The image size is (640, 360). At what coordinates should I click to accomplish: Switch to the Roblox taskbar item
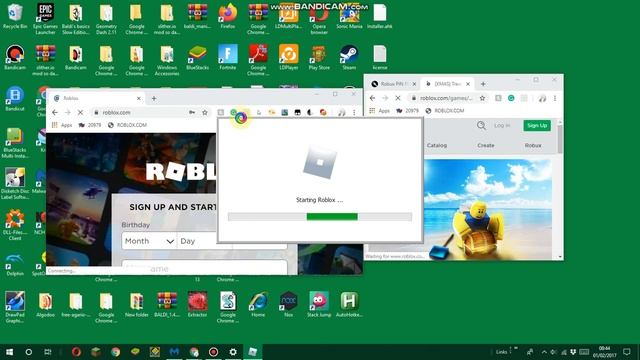coord(253,352)
